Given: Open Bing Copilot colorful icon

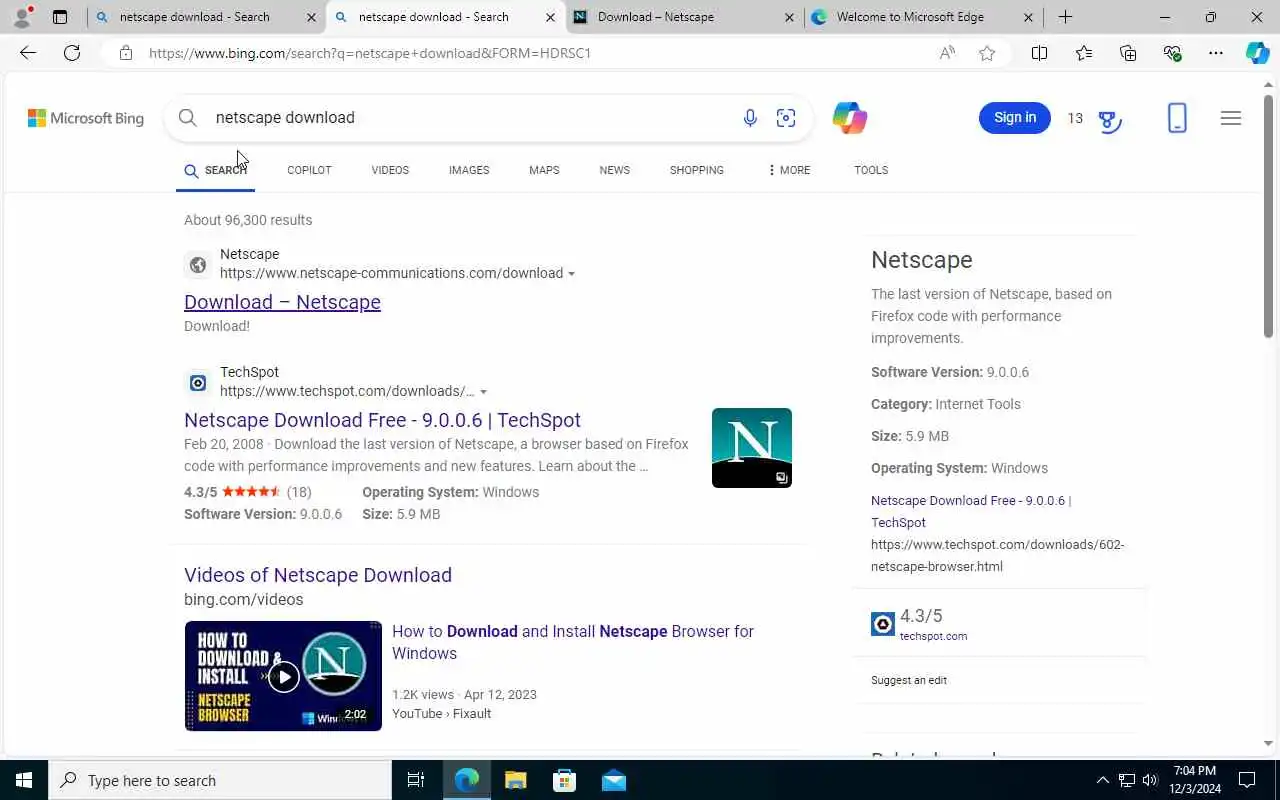Looking at the screenshot, I should click(x=849, y=118).
